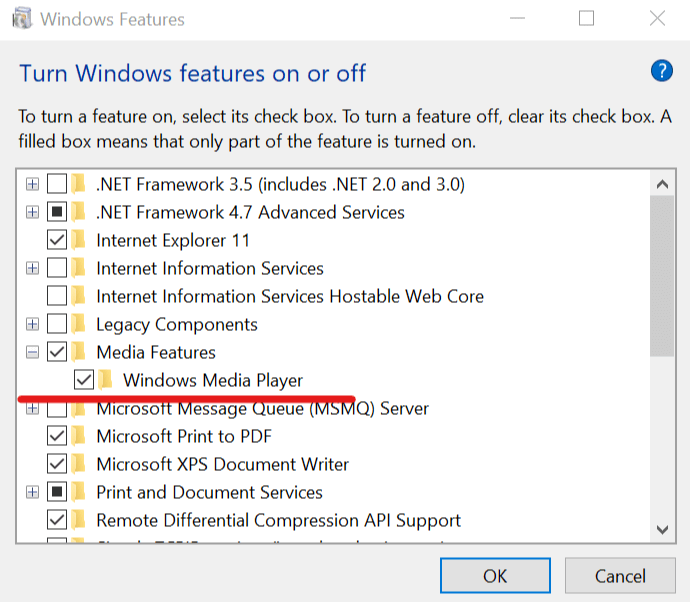Enable the .NET Framework 3.5 checkbox
The width and height of the screenshot is (690, 603).
(x=57, y=184)
